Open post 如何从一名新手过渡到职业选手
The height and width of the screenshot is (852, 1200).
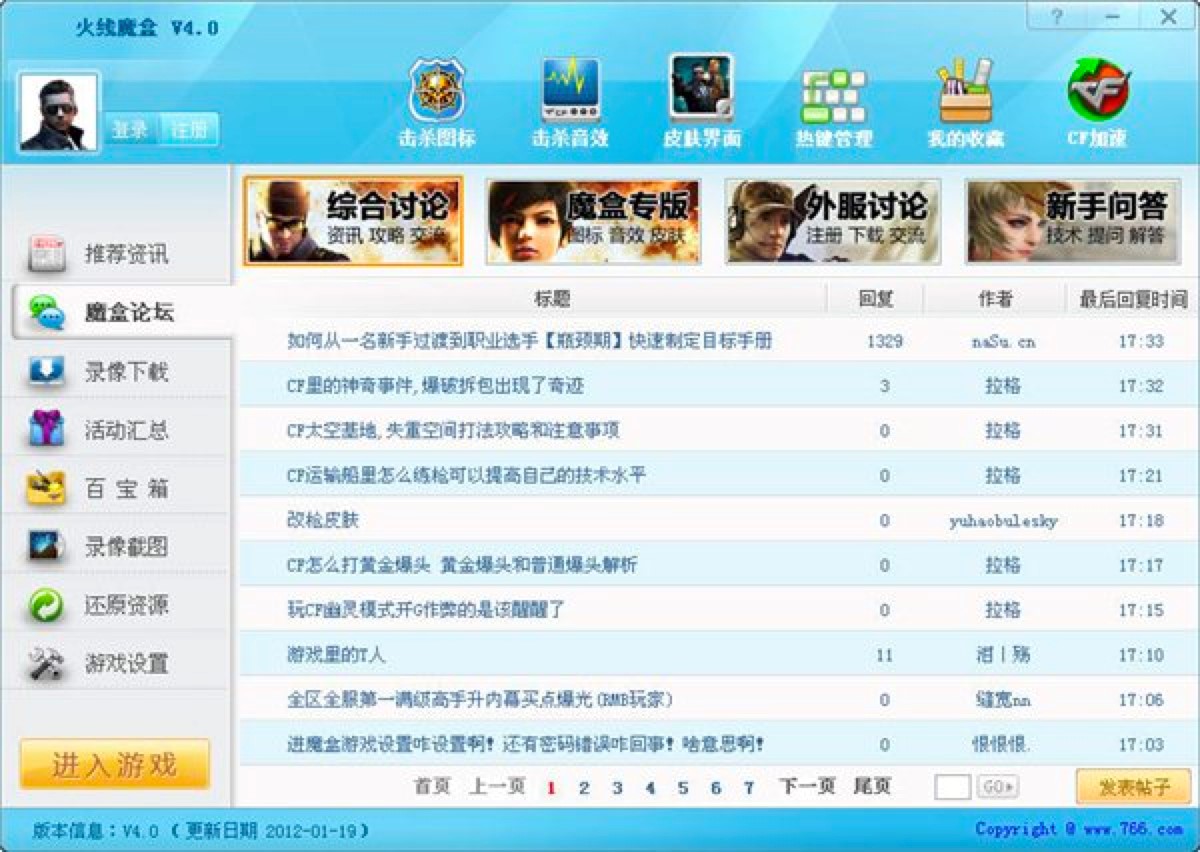pos(529,341)
